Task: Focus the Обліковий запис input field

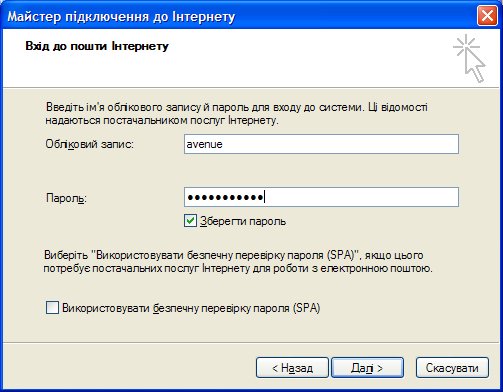Action: 321,144
